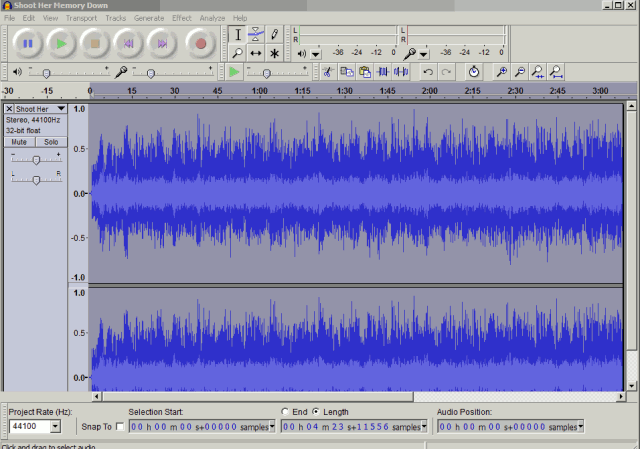Click the 1:00 mark on timeline ruler
This screenshot has width=640, height=449.
tap(260, 91)
